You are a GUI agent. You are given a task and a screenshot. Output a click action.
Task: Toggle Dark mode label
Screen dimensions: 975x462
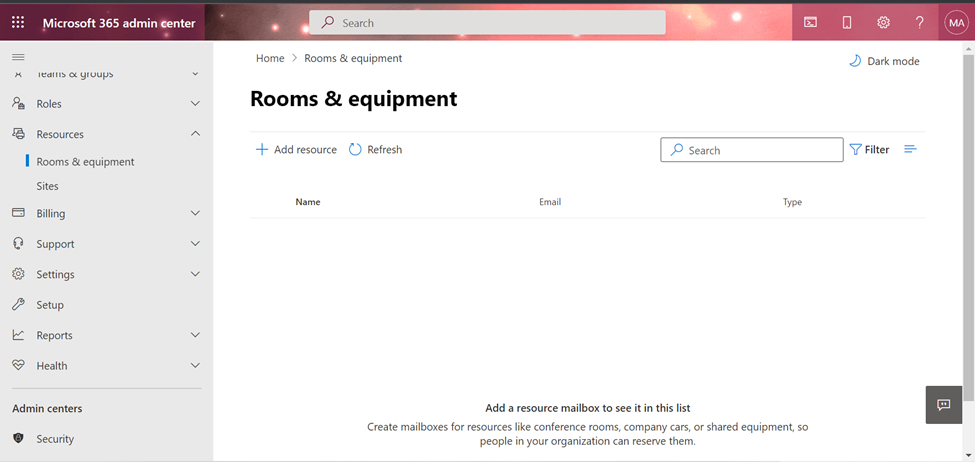[893, 61]
